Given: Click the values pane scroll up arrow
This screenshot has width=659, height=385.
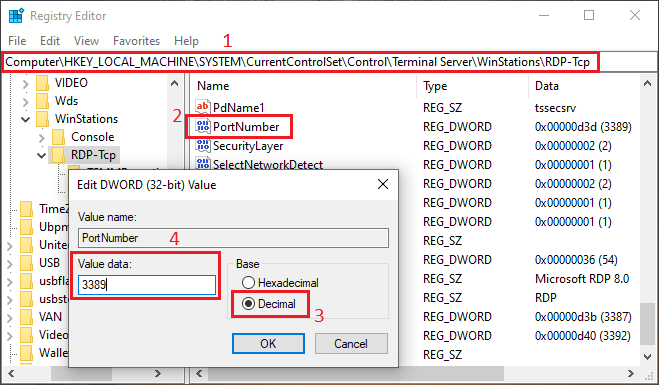Looking at the screenshot, I should tap(648, 83).
